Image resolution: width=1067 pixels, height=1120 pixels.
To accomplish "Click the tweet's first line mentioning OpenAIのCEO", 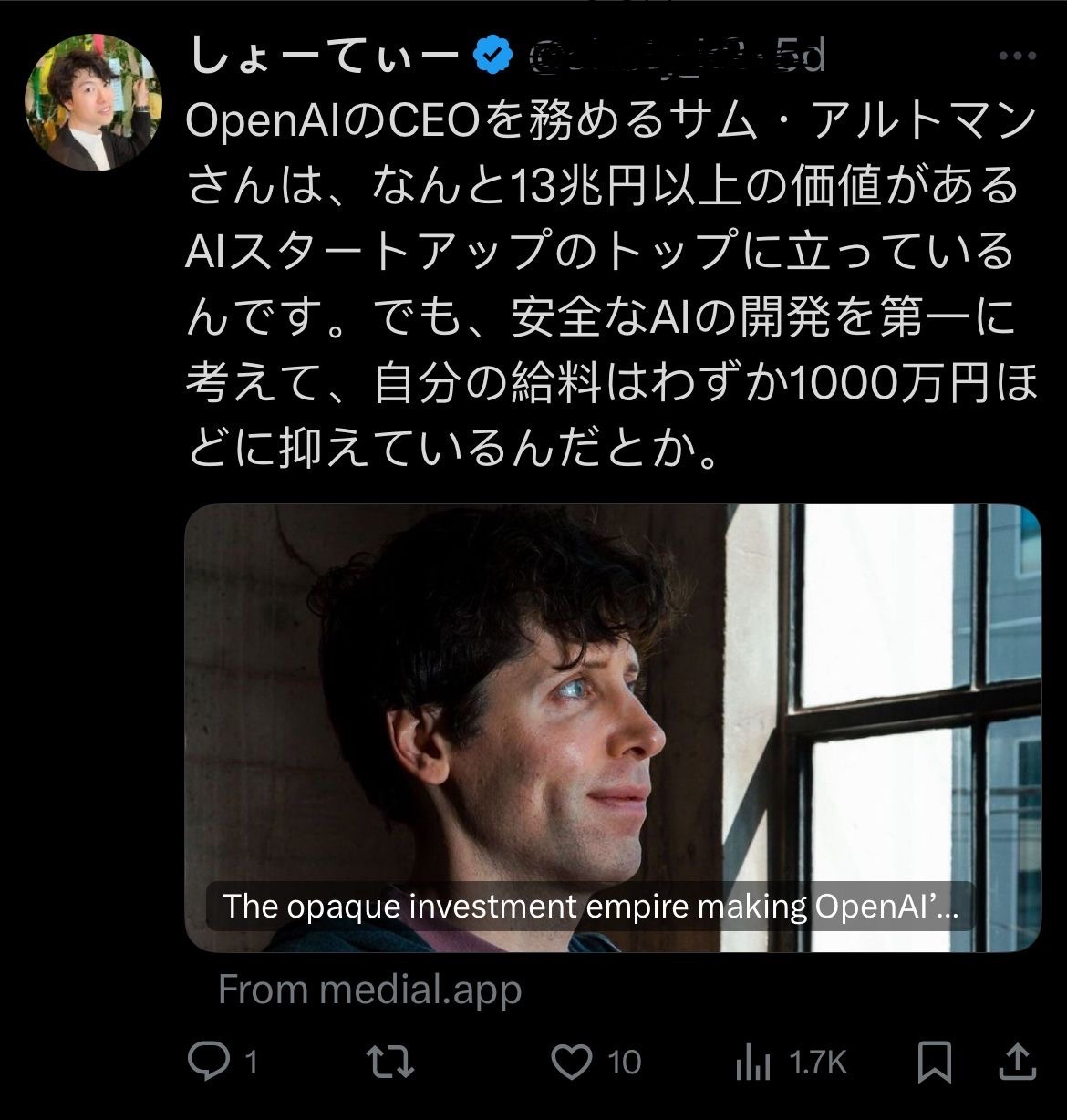I will tap(611, 121).
